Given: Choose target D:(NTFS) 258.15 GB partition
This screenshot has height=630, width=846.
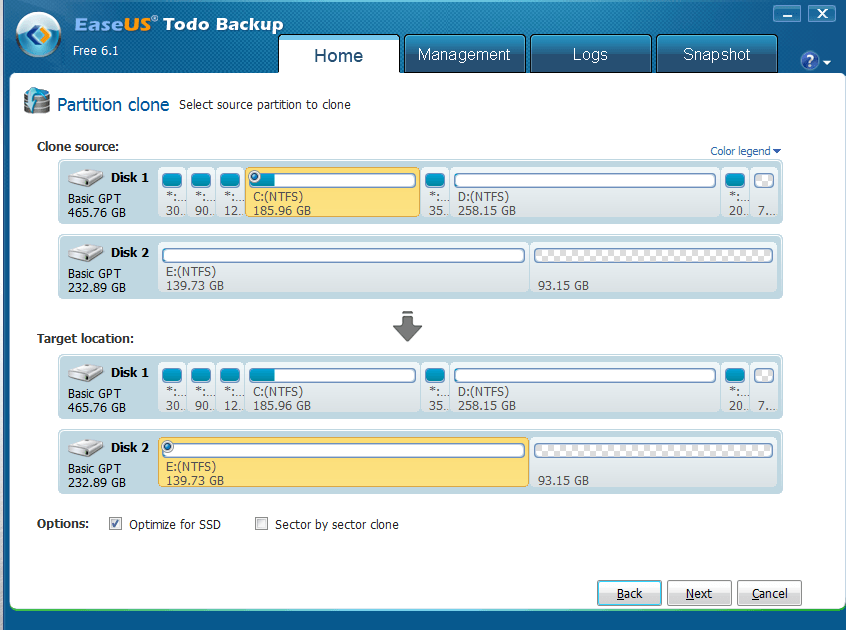Looking at the screenshot, I should coord(585,388).
